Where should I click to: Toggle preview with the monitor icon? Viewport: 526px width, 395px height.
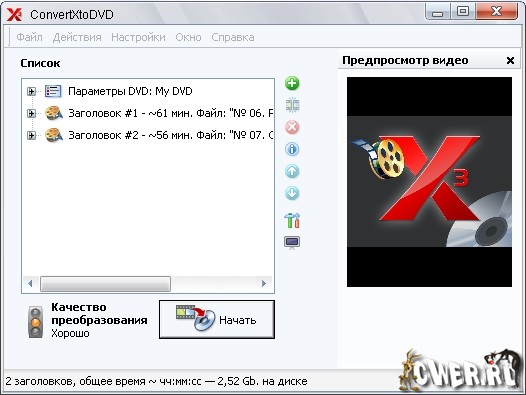292,243
